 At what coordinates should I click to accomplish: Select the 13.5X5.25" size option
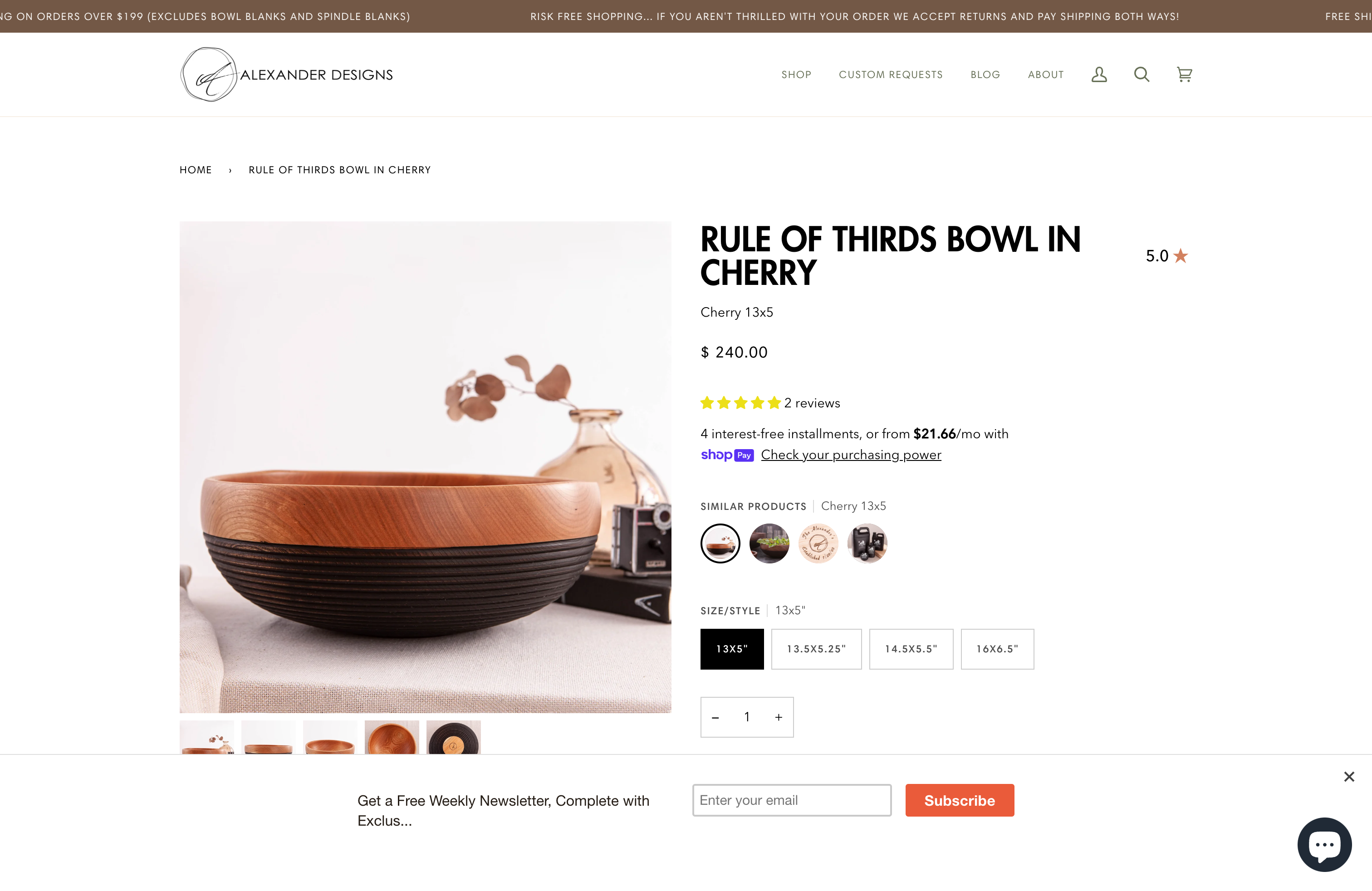[x=816, y=649]
